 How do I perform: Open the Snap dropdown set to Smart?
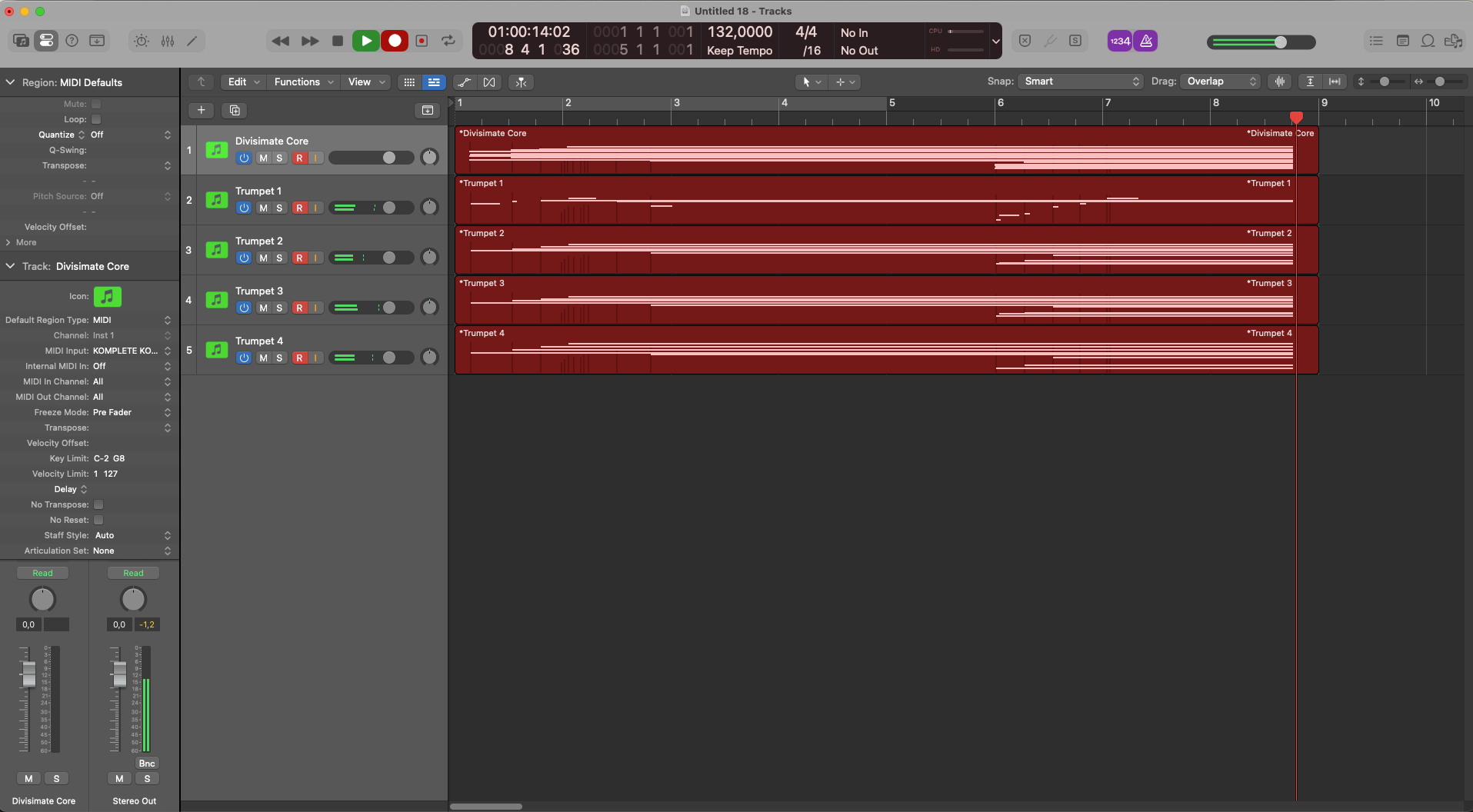1081,82
